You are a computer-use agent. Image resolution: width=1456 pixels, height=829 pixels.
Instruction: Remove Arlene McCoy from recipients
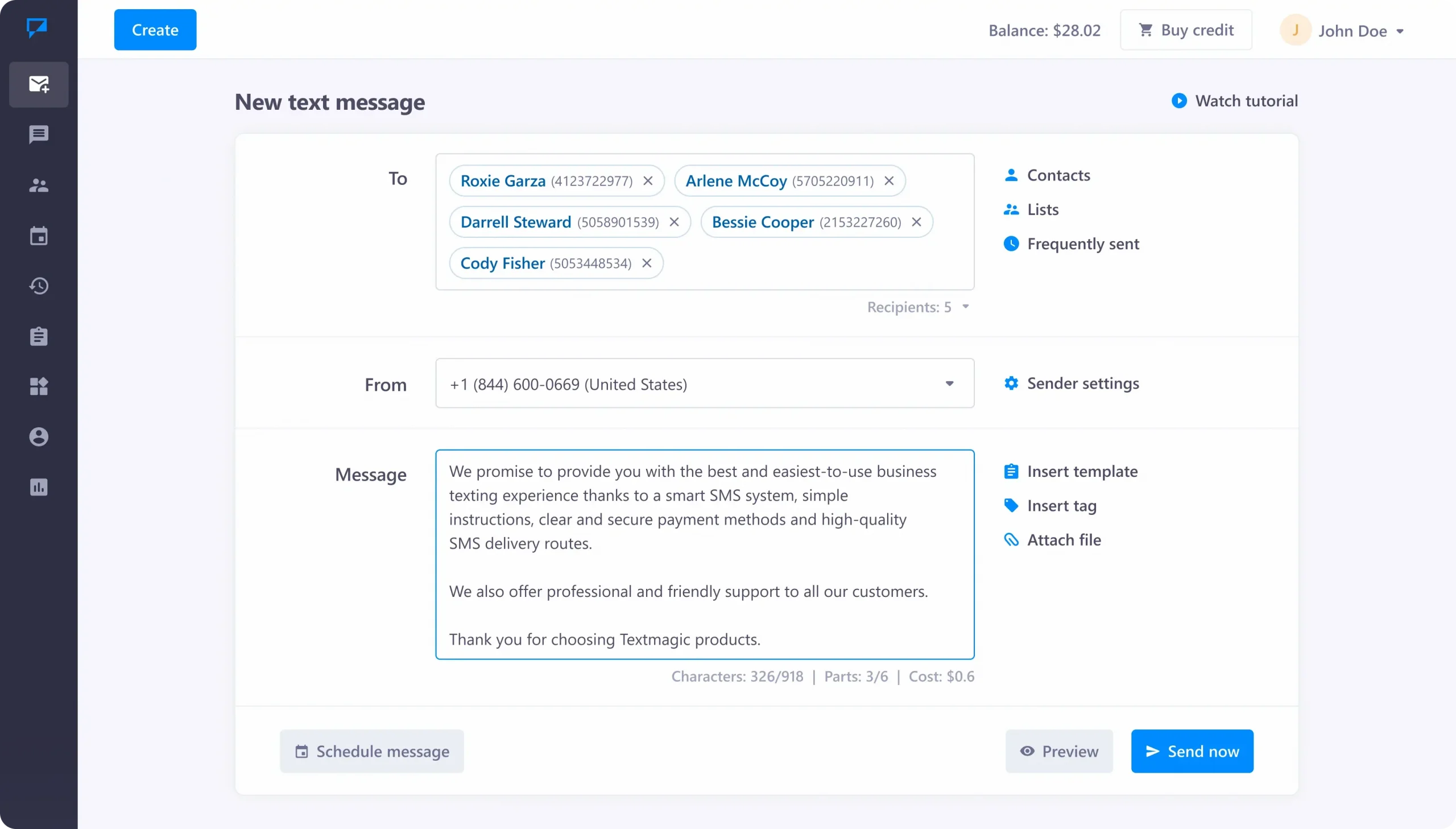click(889, 181)
